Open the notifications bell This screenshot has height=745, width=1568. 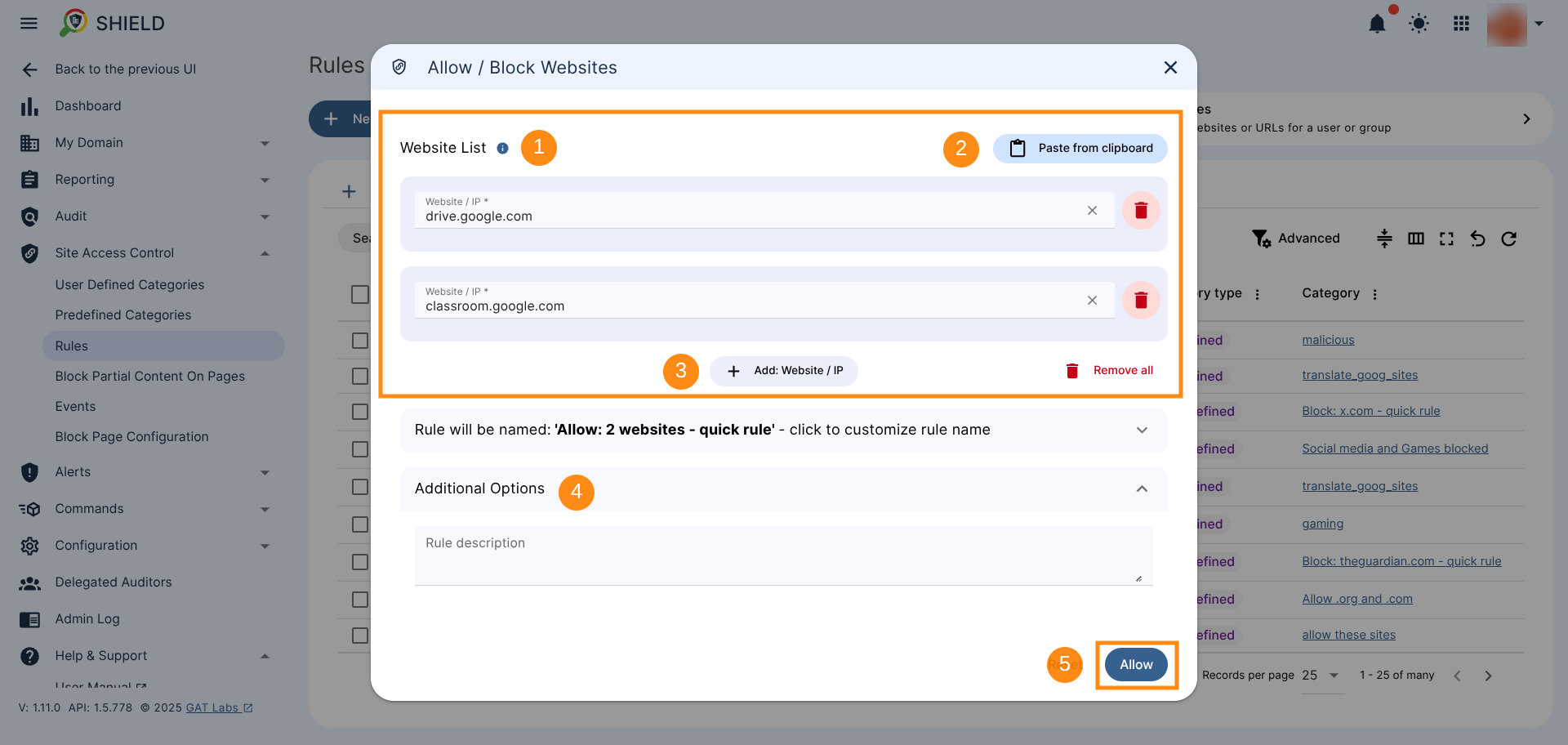(x=1377, y=24)
